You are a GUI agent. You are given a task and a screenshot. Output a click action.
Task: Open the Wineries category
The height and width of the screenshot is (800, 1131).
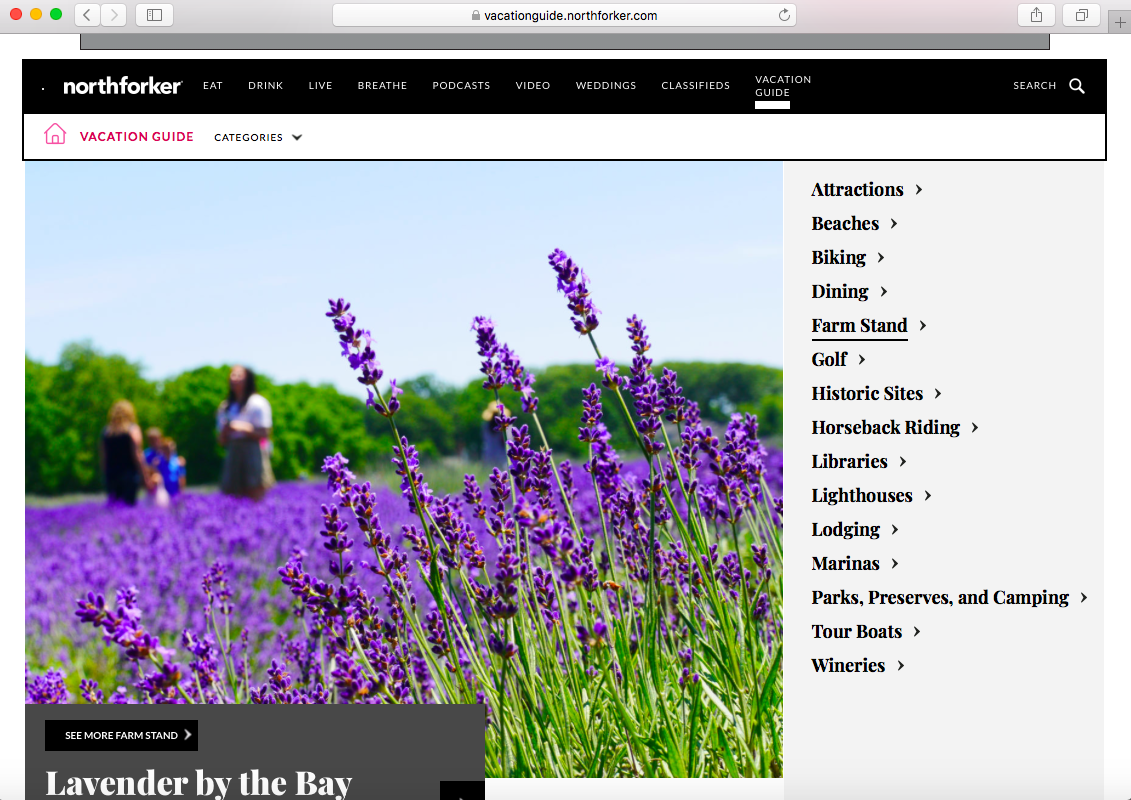[x=848, y=665]
